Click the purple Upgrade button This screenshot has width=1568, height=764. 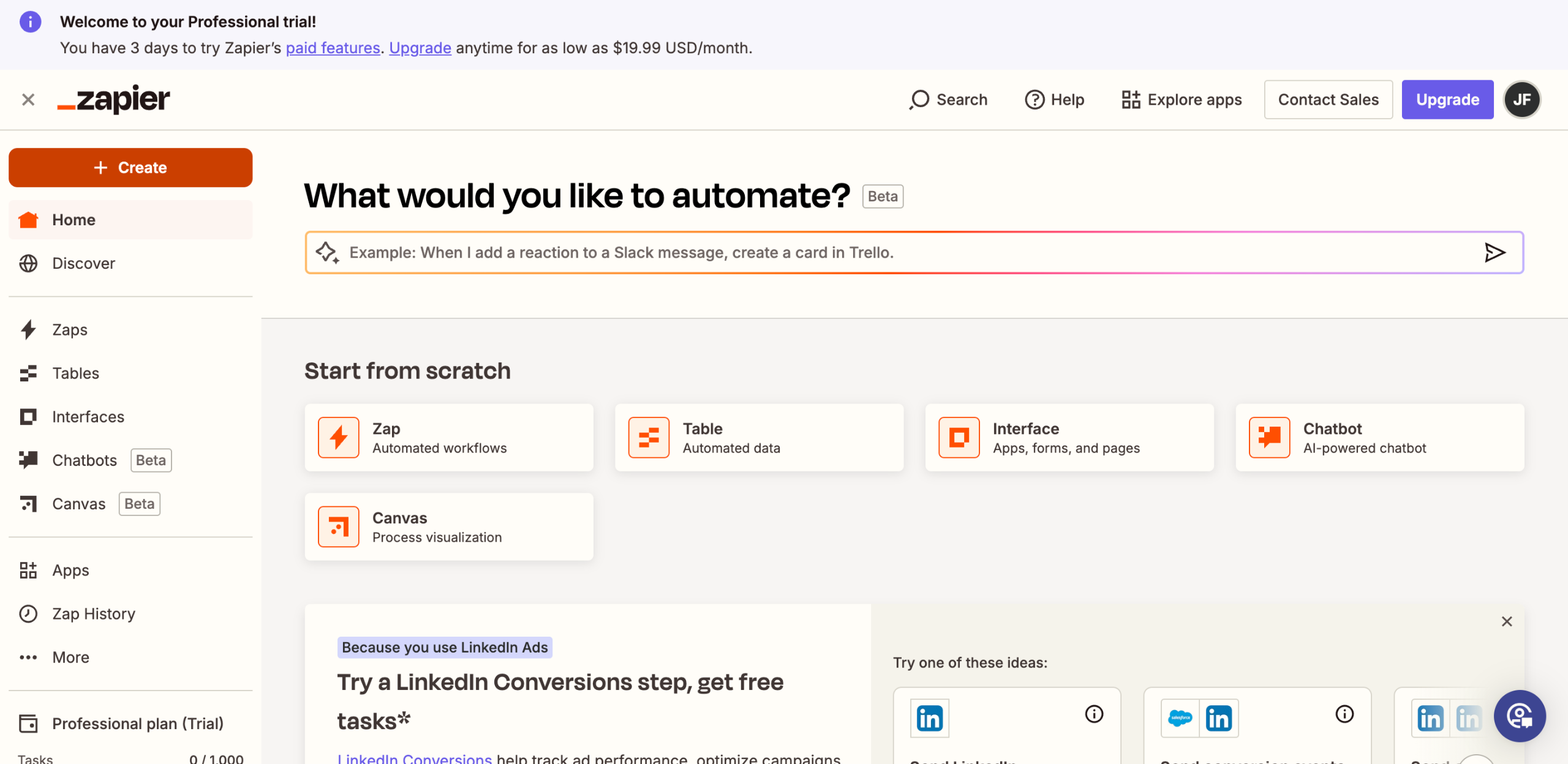pyautogui.click(x=1447, y=99)
